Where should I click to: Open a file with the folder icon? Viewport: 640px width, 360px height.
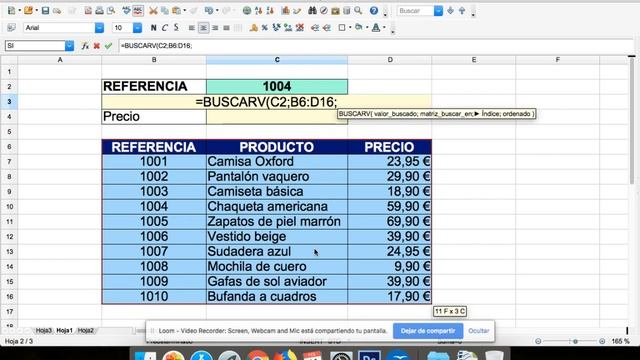coord(28,11)
